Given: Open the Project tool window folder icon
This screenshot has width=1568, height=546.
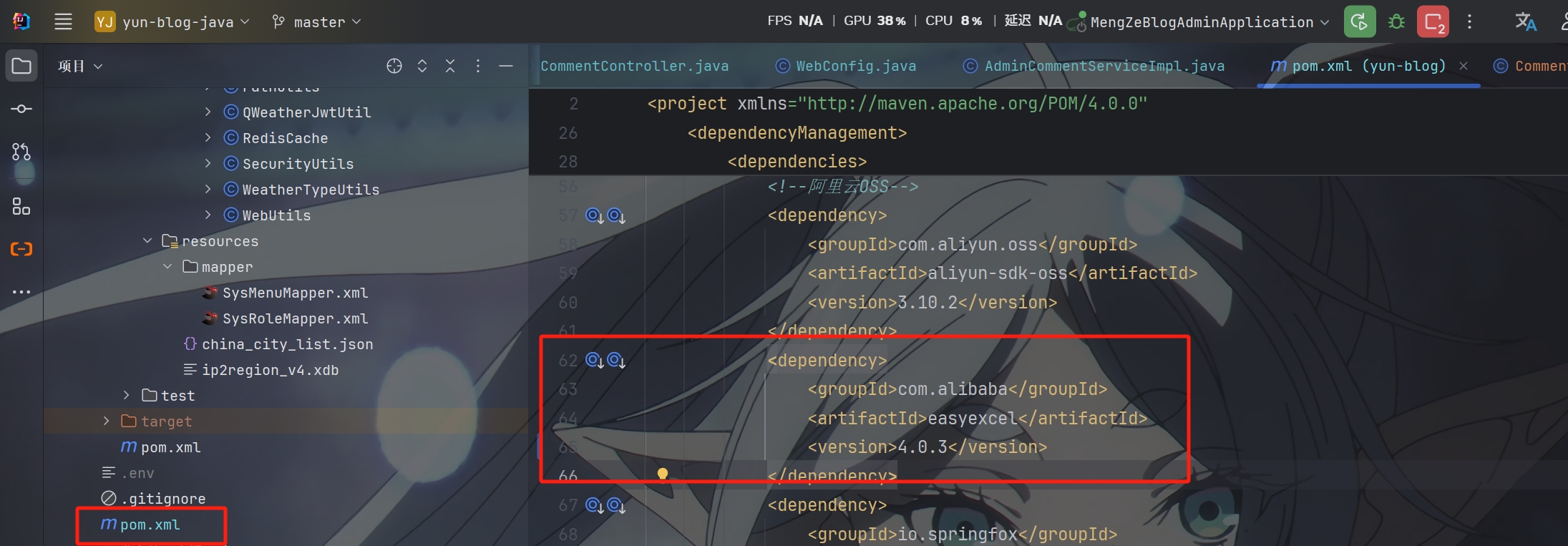Looking at the screenshot, I should 21,66.
